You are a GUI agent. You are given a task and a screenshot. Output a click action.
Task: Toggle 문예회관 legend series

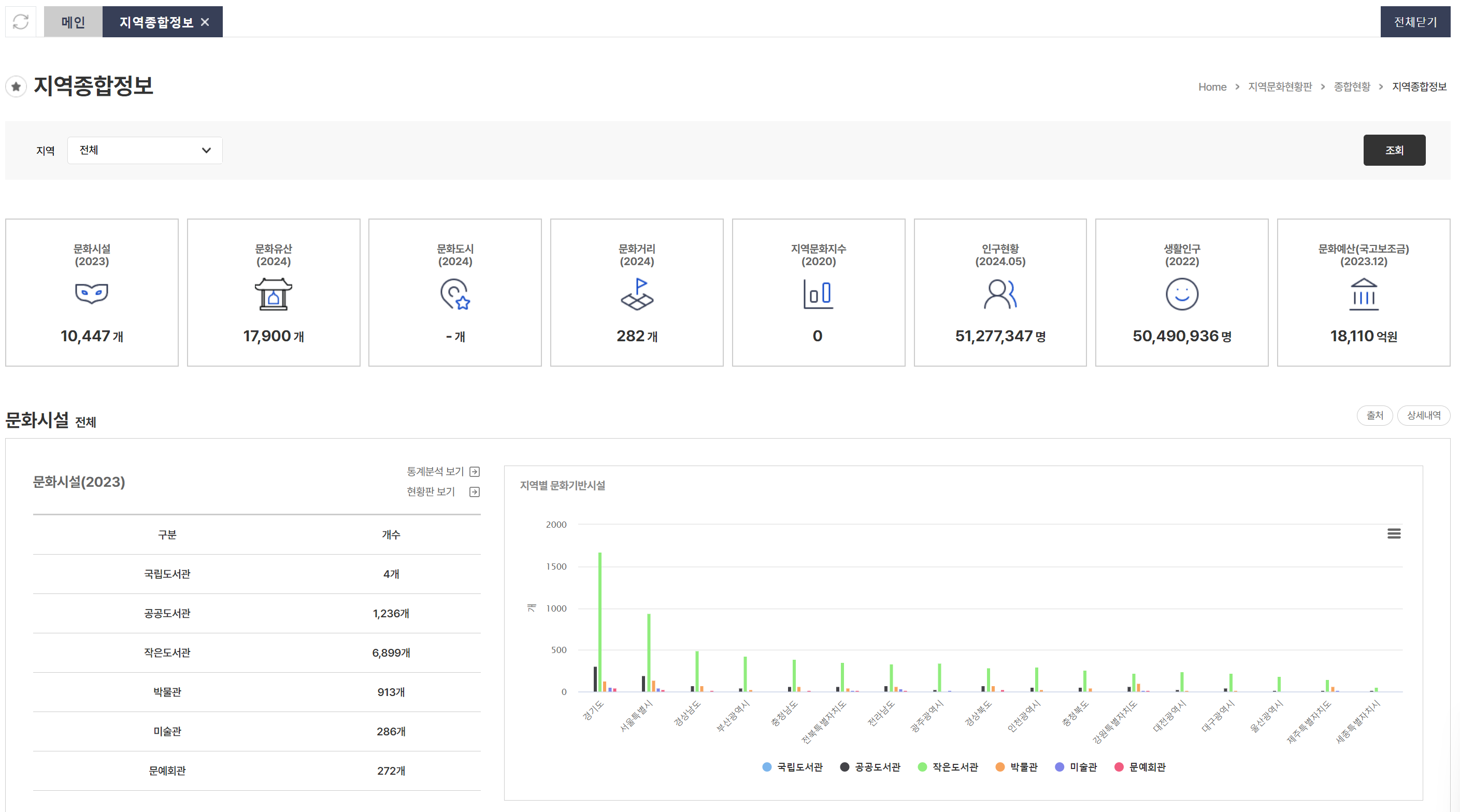tap(1140, 766)
